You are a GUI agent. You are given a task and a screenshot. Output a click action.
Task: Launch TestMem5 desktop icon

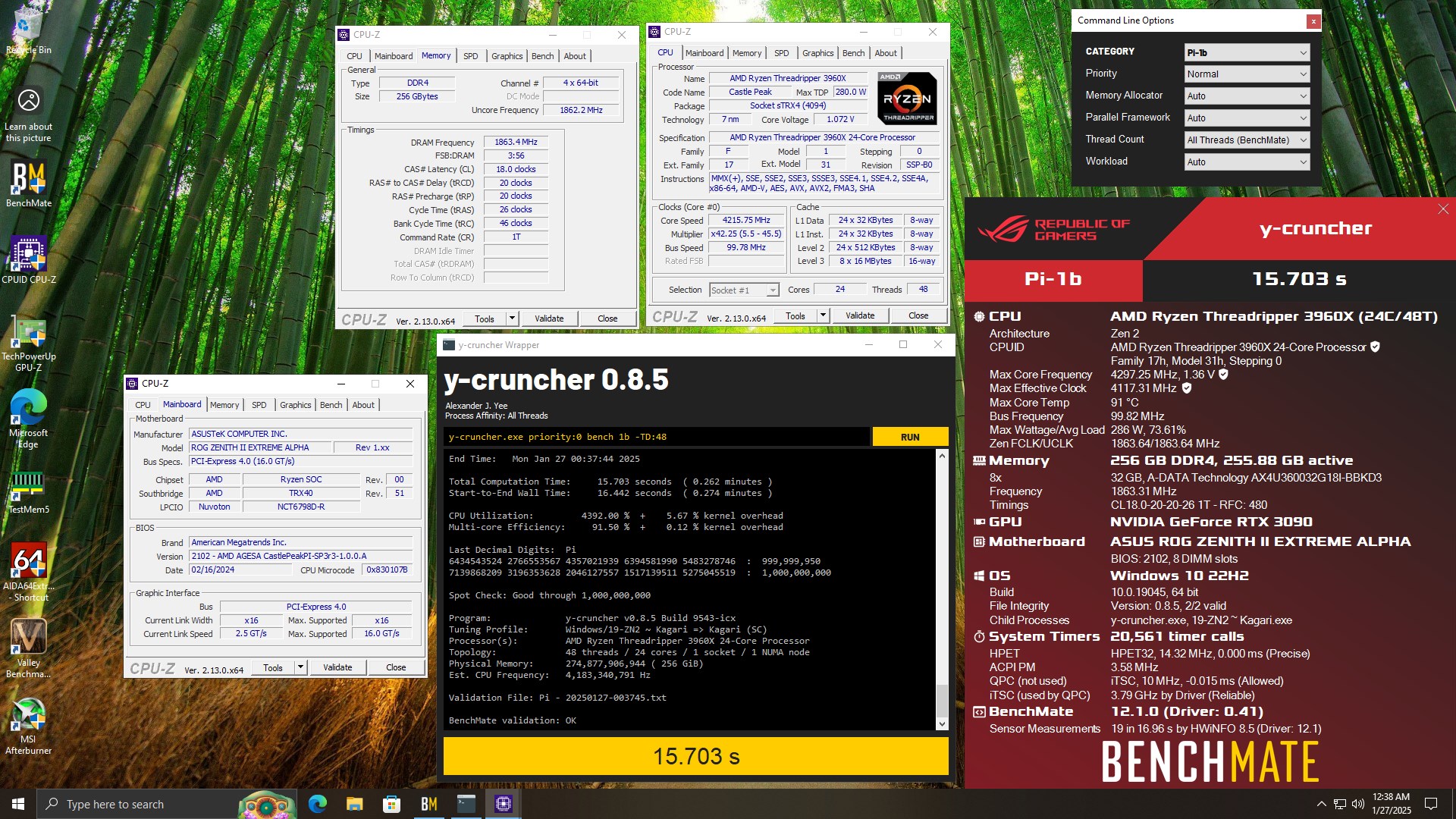point(28,492)
